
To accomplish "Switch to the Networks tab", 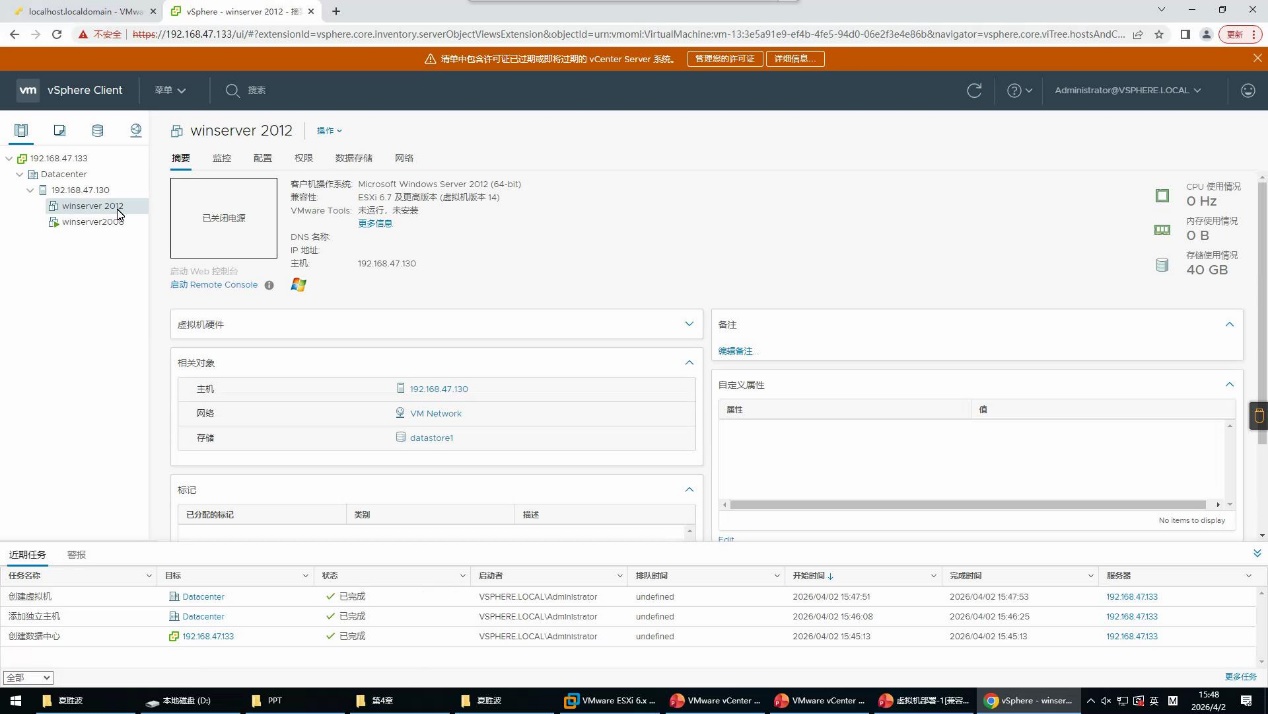I will pyautogui.click(x=404, y=158).
